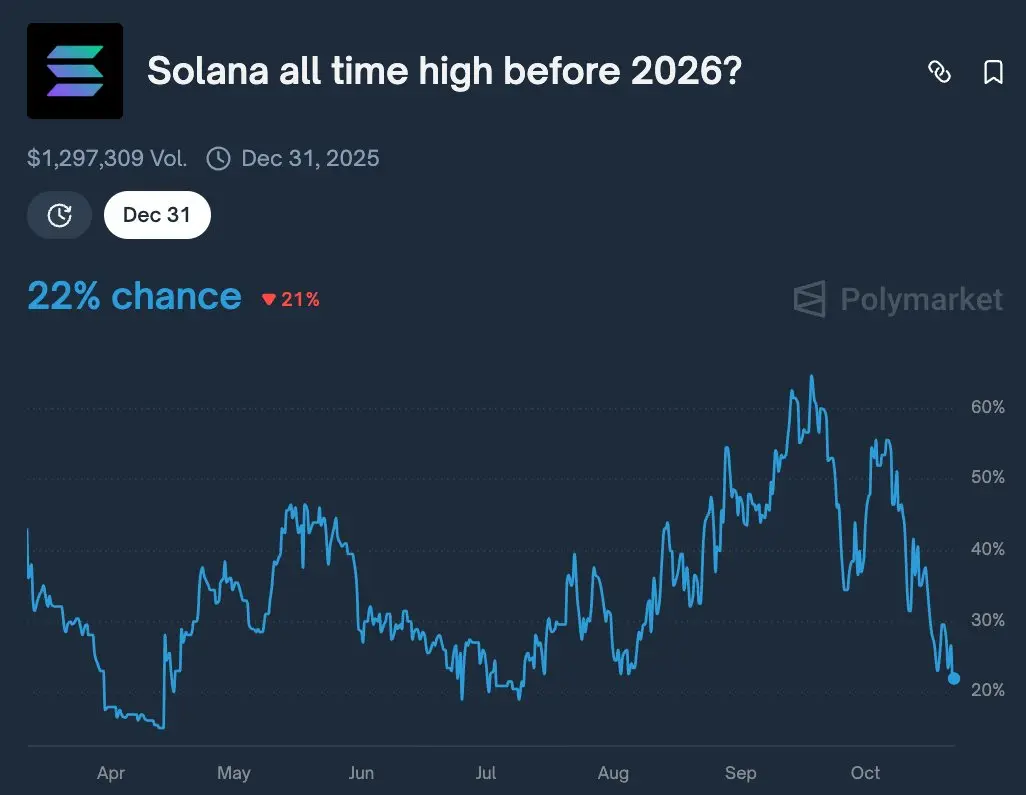Click the Solana logo thumbnail
Viewport: 1026px width, 795px height.
coord(75,72)
